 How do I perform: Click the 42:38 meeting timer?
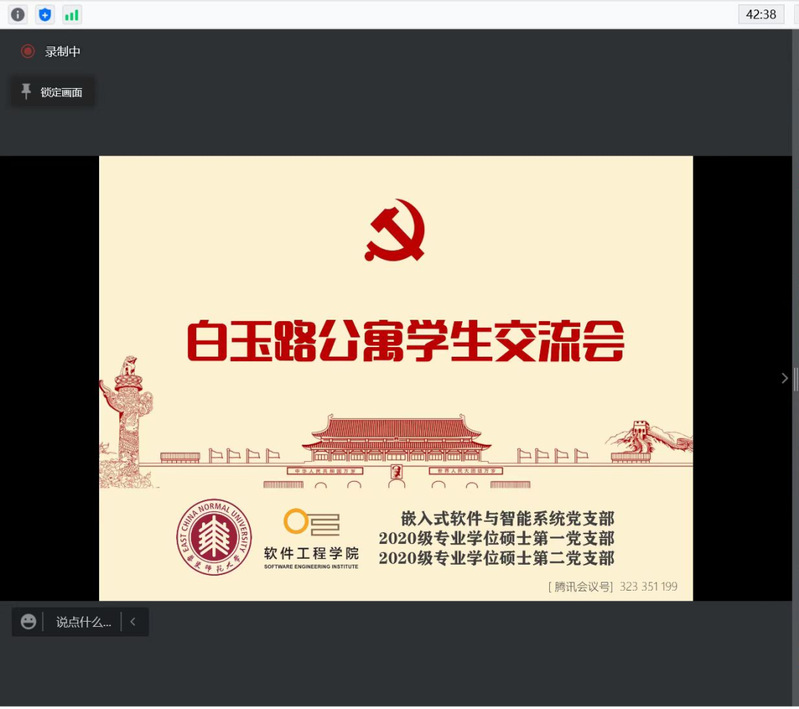point(760,14)
